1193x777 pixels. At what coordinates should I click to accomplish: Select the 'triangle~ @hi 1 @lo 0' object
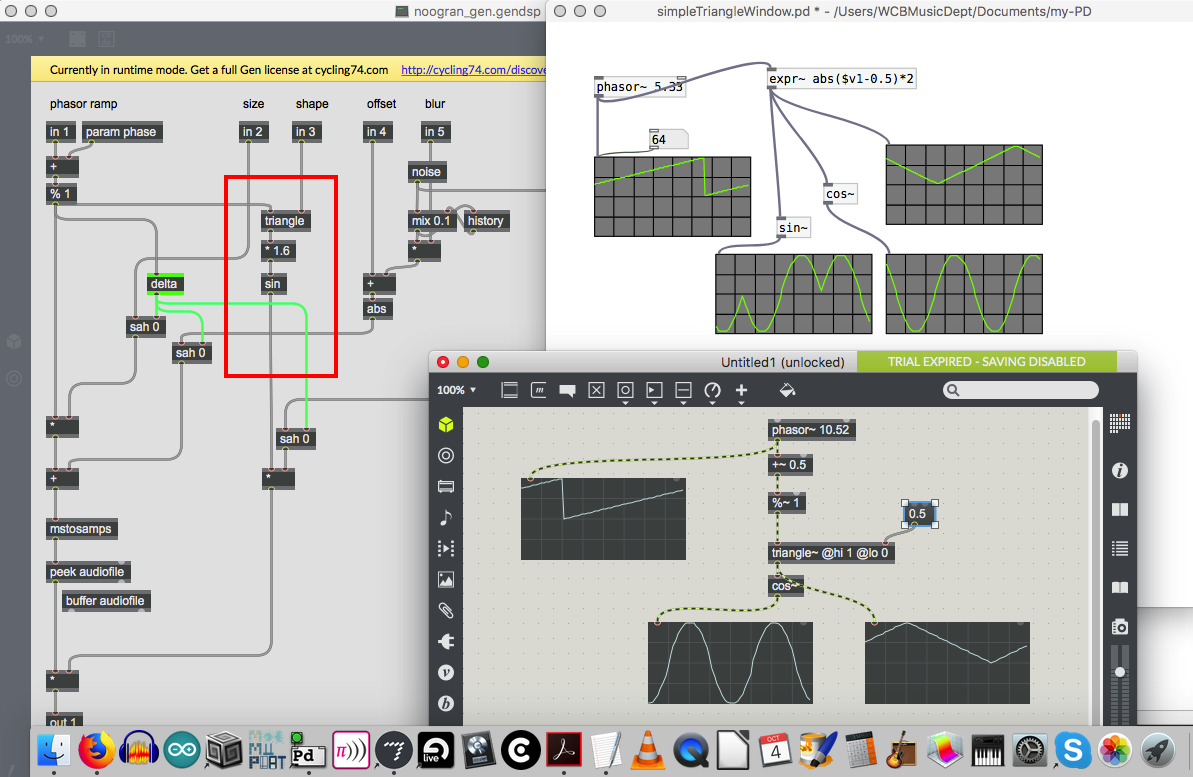click(830, 553)
